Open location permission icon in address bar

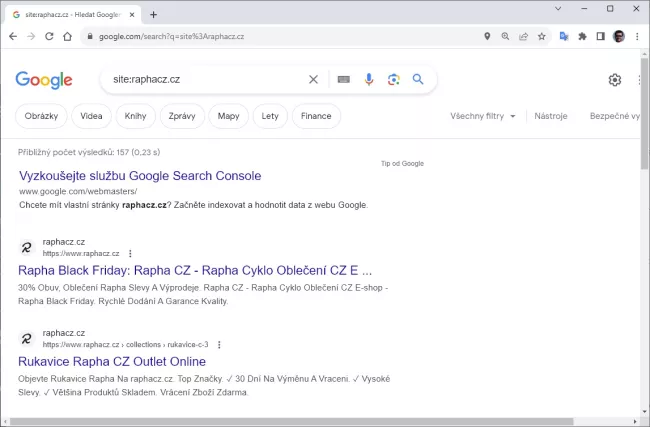487,36
